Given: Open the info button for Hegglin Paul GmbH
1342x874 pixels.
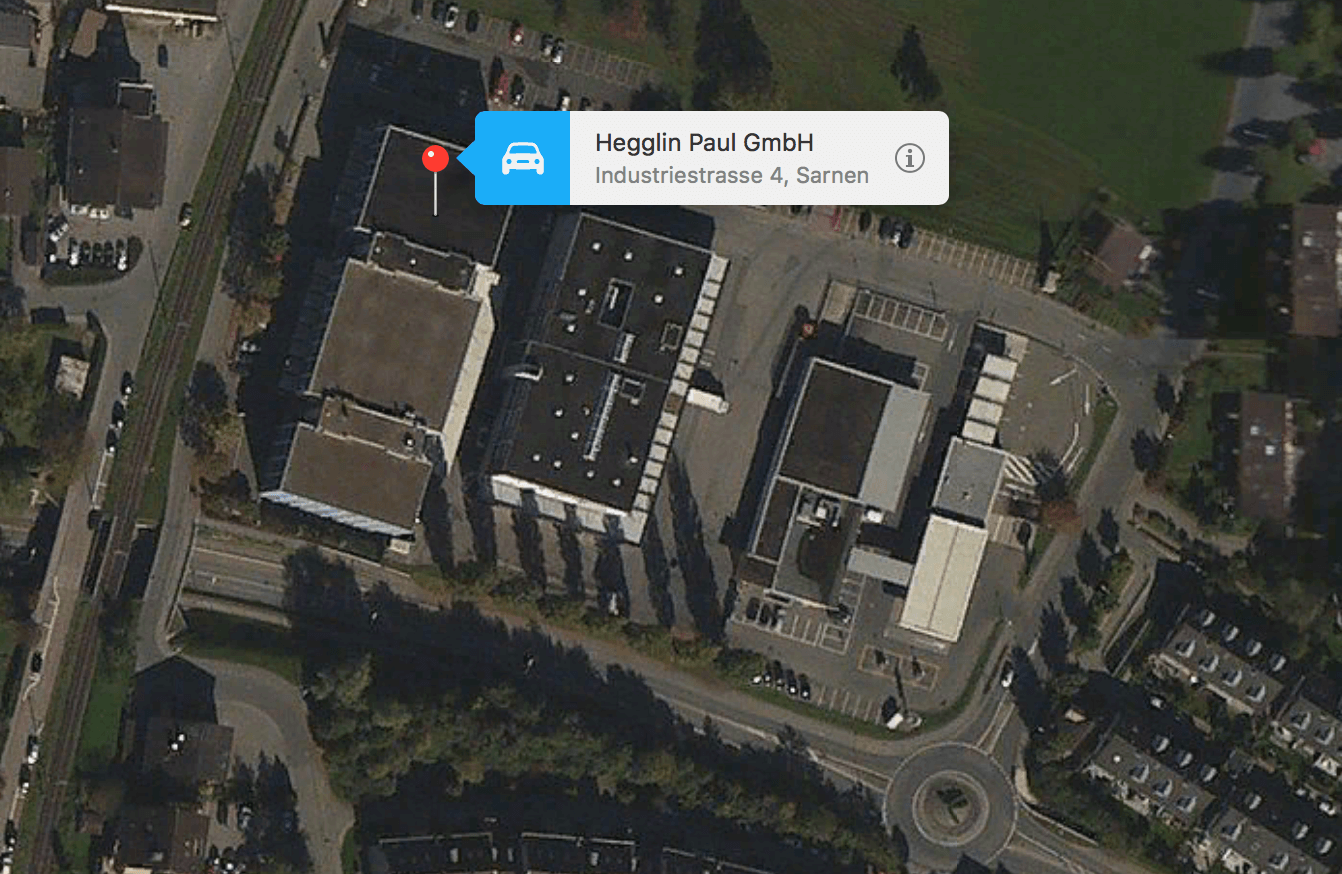Looking at the screenshot, I should pos(909,158).
